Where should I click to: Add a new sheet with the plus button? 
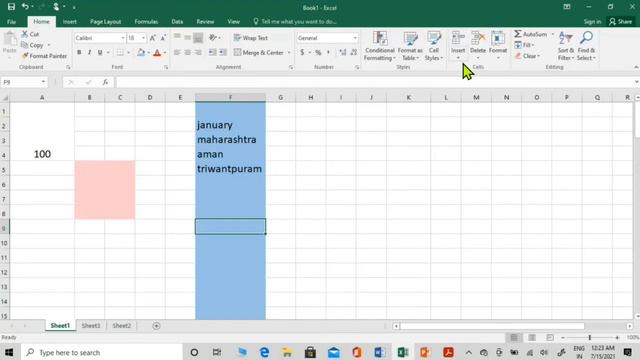click(156, 326)
